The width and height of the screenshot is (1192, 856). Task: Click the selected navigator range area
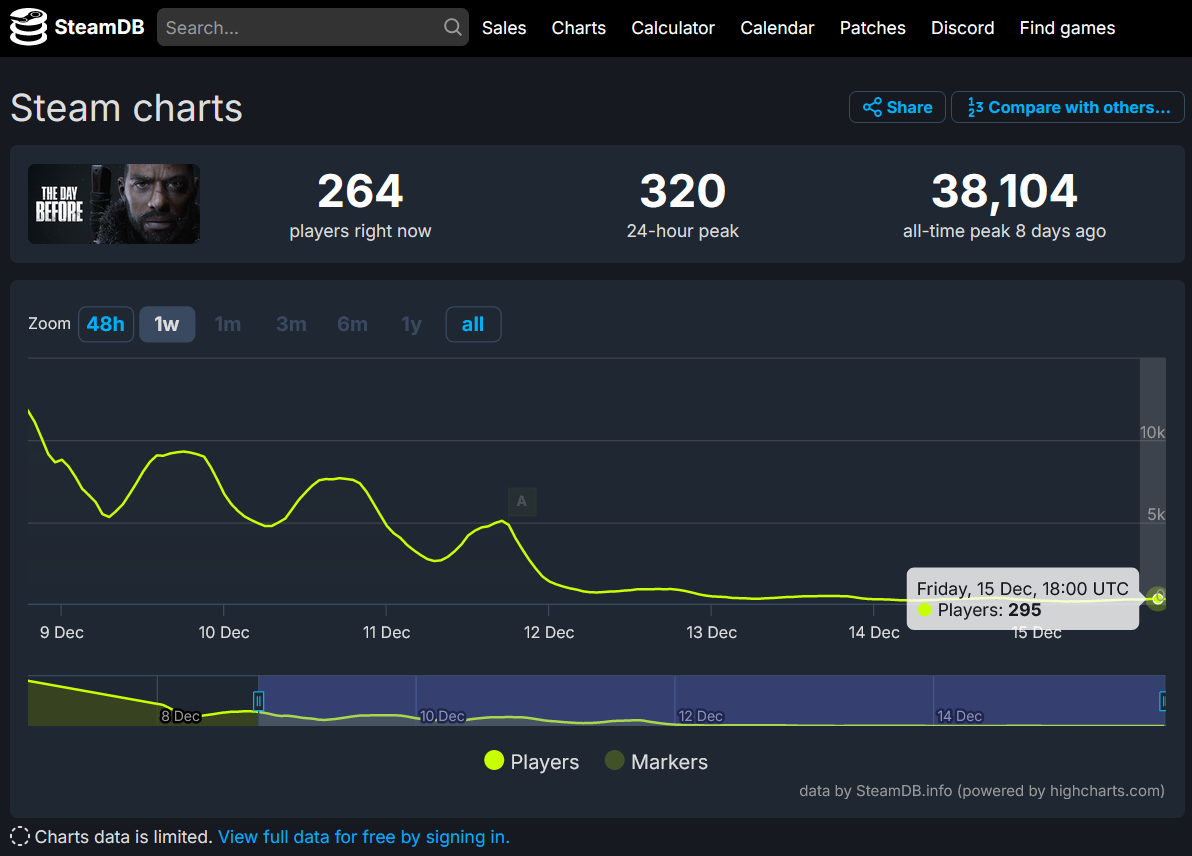tap(712, 700)
